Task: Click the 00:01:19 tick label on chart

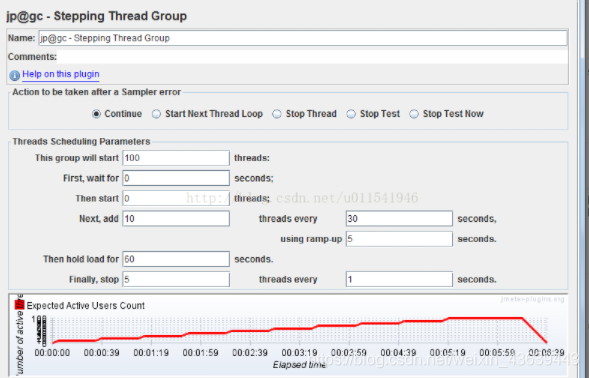Action: [x=151, y=353]
